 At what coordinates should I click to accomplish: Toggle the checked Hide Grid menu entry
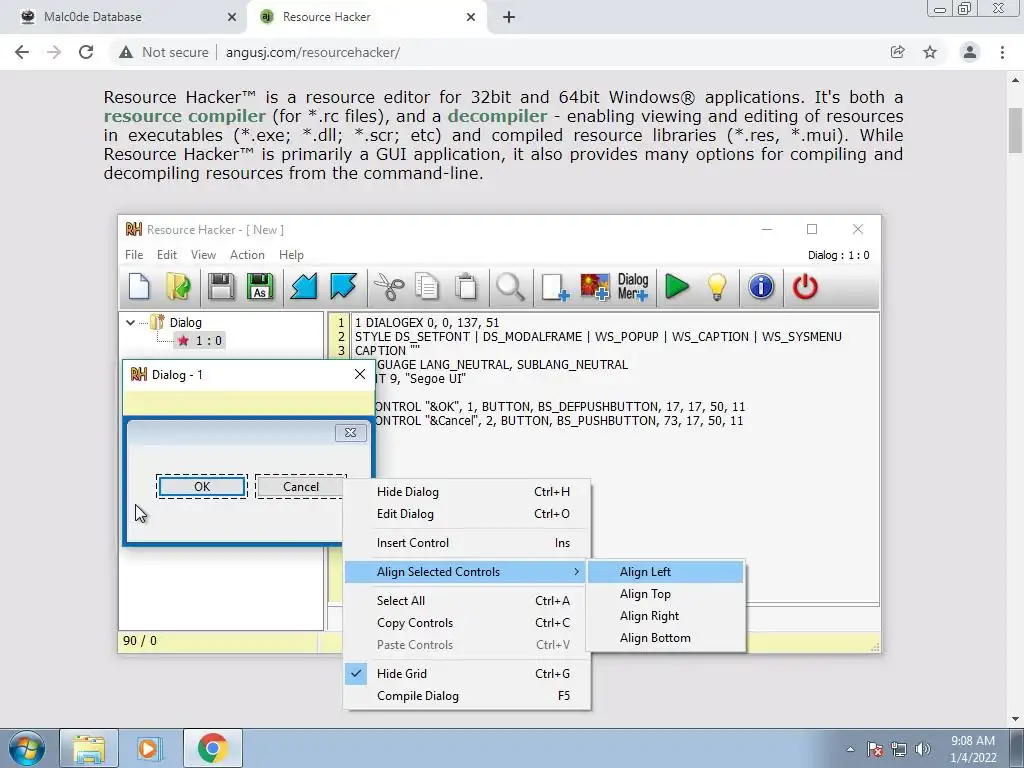(467, 673)
